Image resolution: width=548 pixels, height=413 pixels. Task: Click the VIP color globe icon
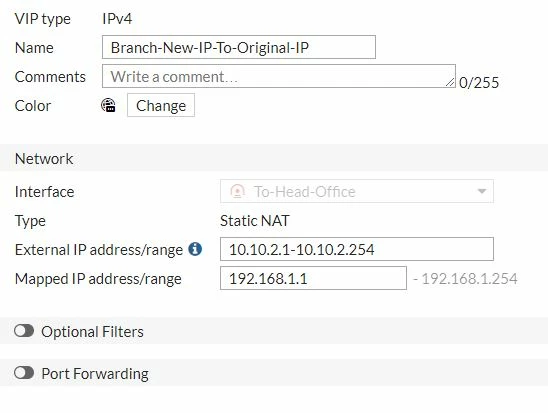pyautogui.click(x=108, y=105)
